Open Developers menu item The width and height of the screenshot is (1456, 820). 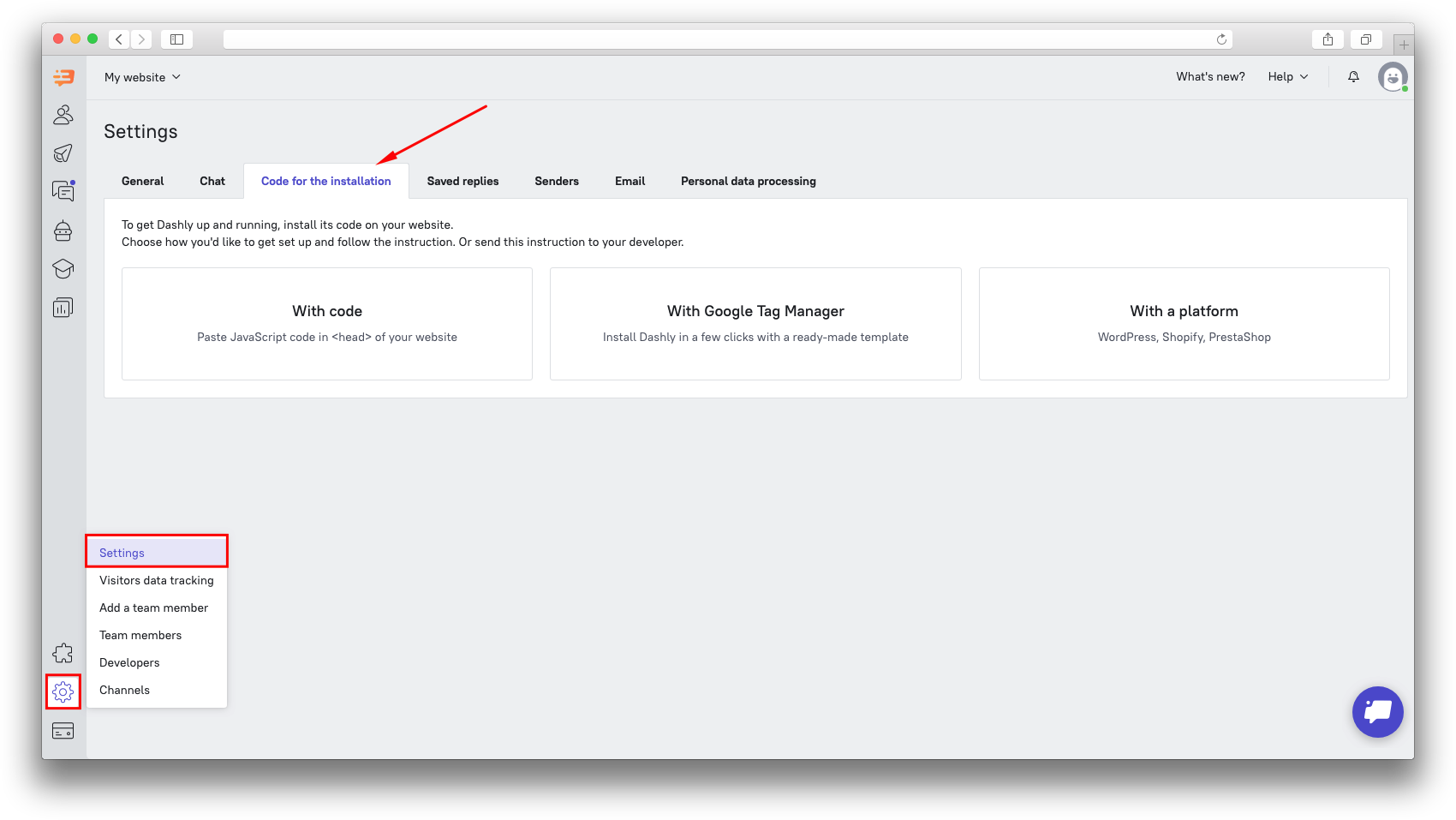coord(157,662)
